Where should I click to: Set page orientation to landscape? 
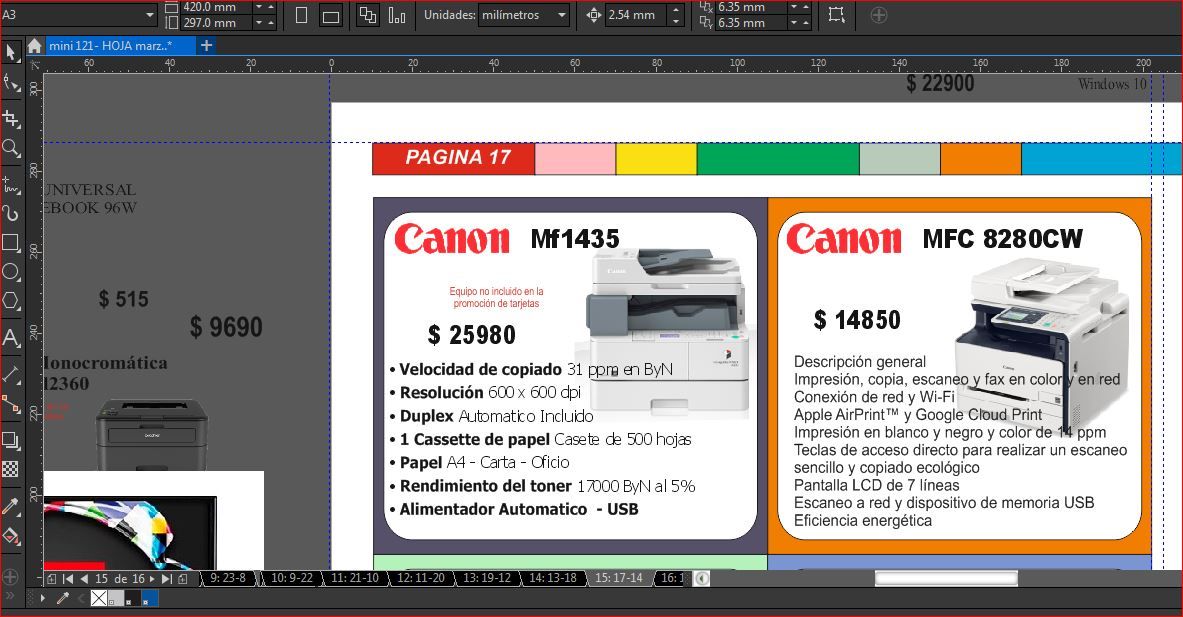(x=330, y=16)
